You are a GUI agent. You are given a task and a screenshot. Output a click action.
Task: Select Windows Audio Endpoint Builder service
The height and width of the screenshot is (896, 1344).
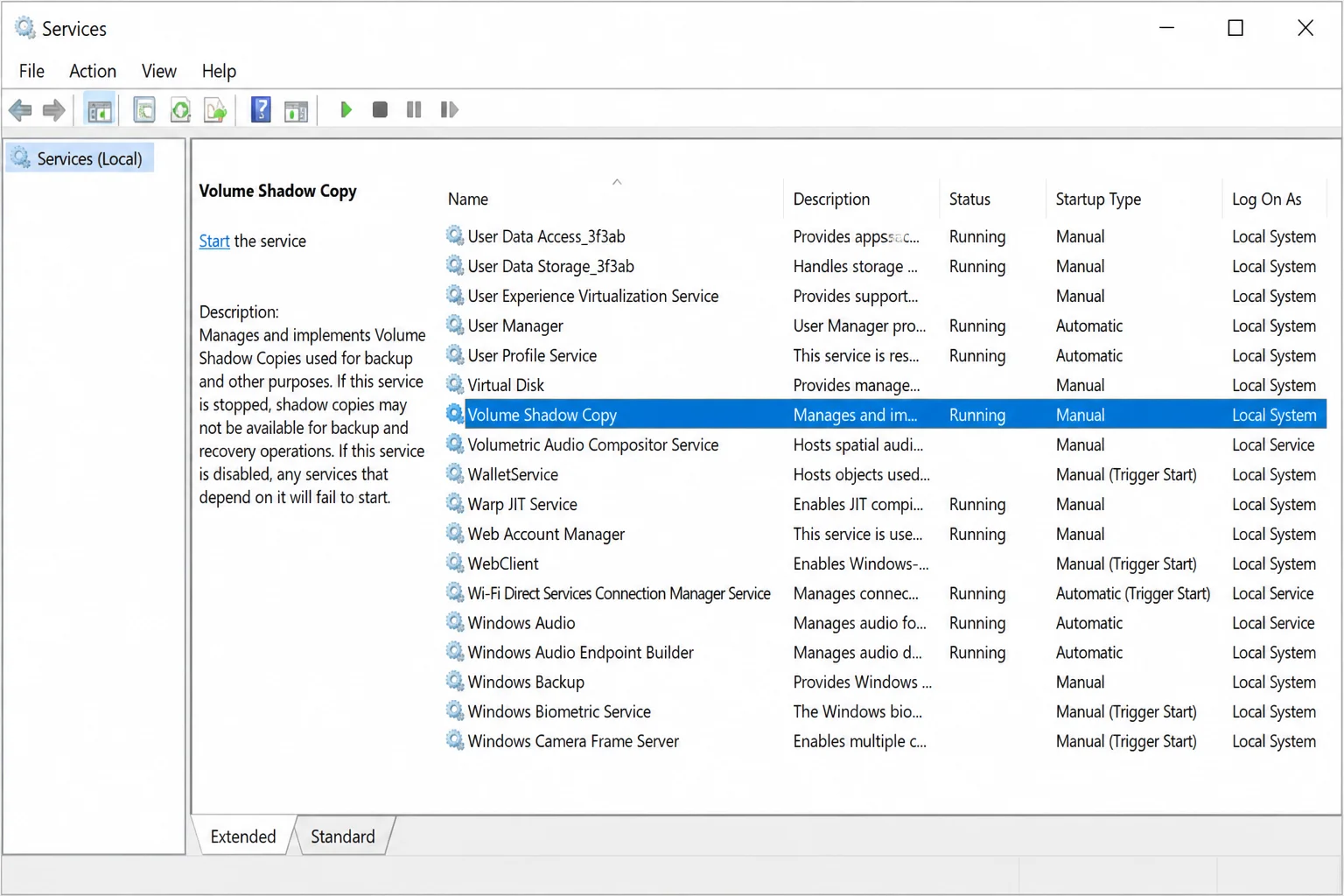pyautogui.click(x=885, y=653)
